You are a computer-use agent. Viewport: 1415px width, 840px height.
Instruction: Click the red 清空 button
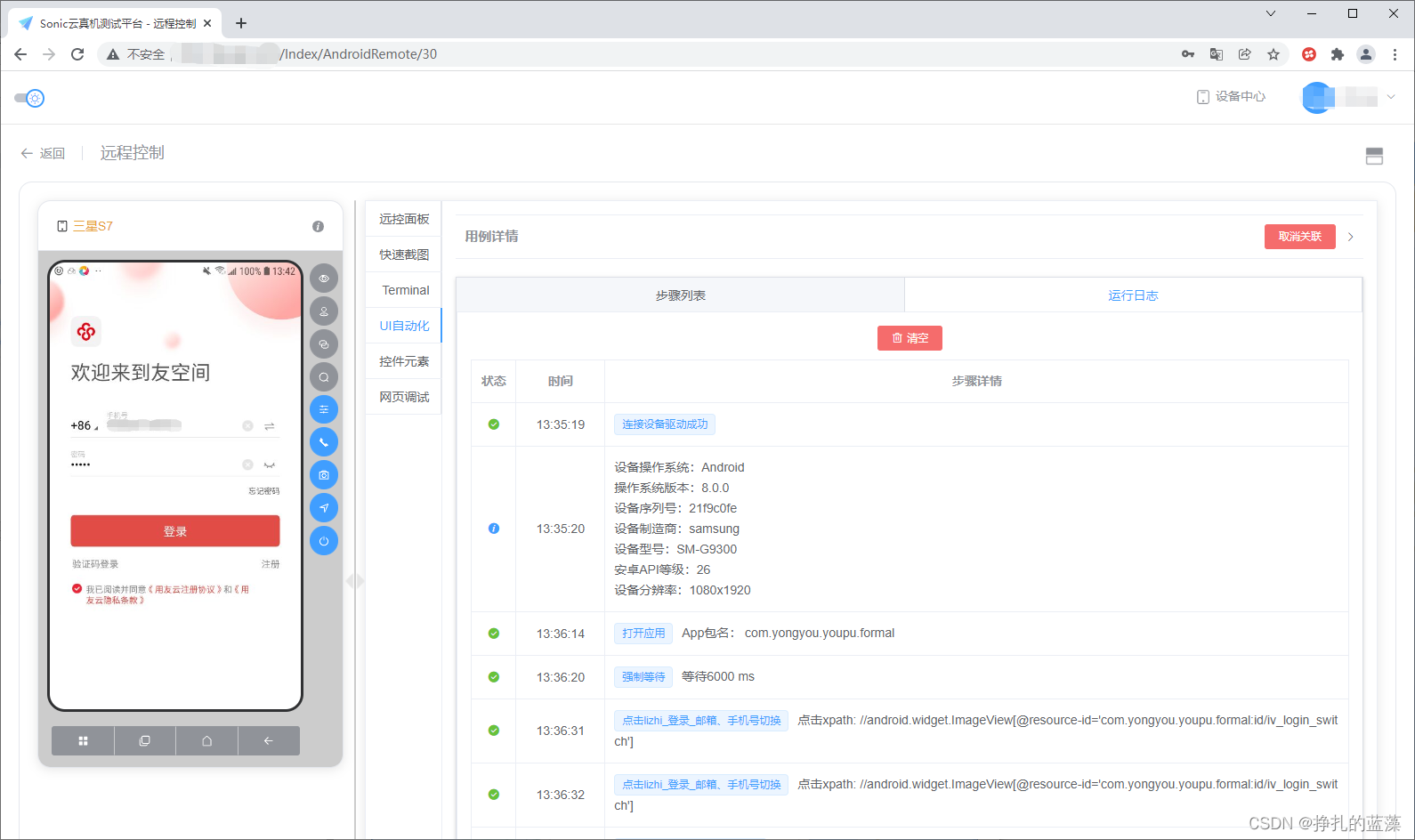[x=910, y=338]
